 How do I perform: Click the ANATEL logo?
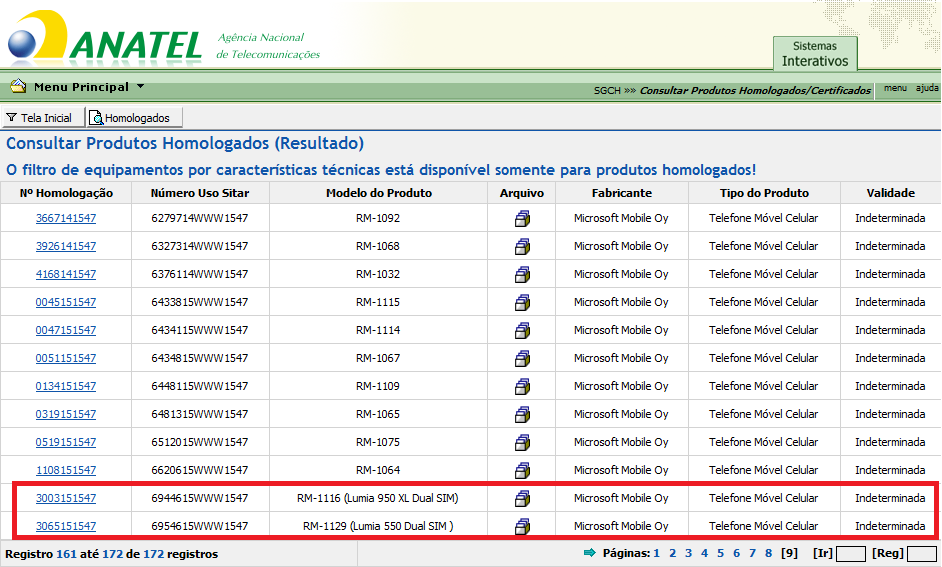click(x=105, y=37)
